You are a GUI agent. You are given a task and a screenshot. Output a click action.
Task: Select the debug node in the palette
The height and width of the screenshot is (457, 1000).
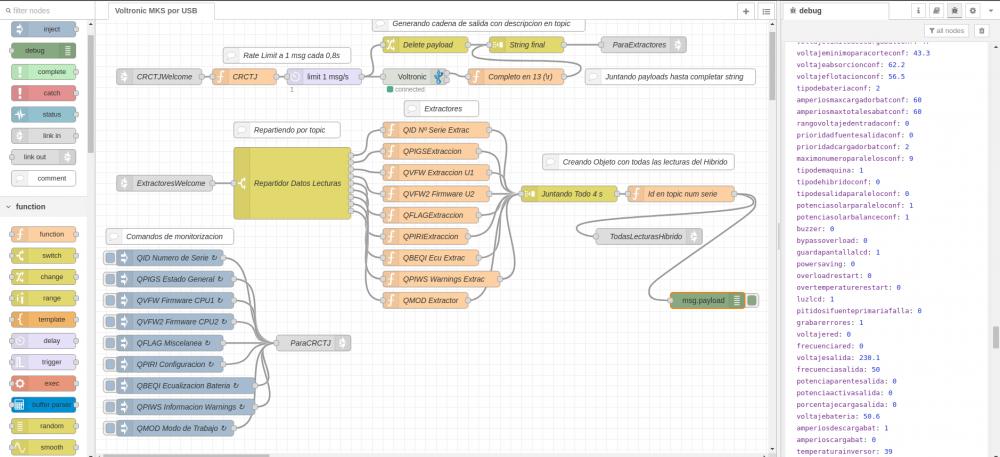click(44, 50)
